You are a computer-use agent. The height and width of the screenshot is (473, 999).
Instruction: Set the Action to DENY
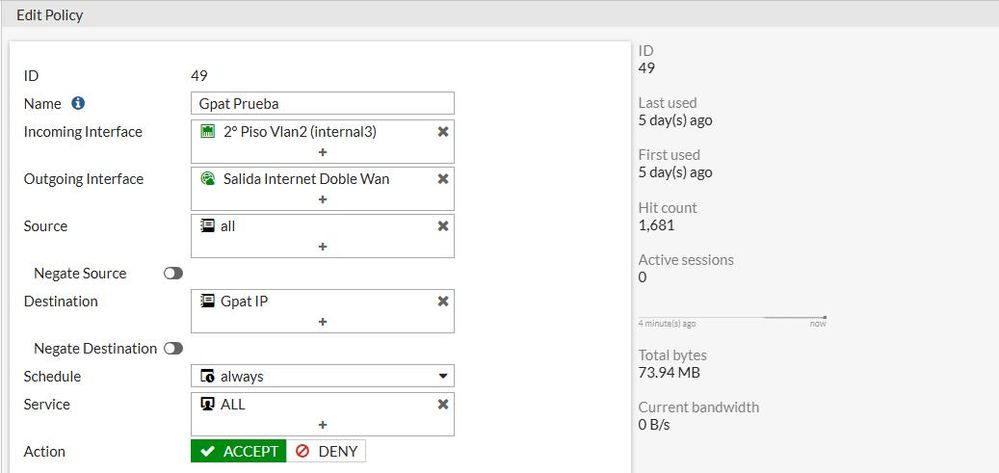click(326, 451)
